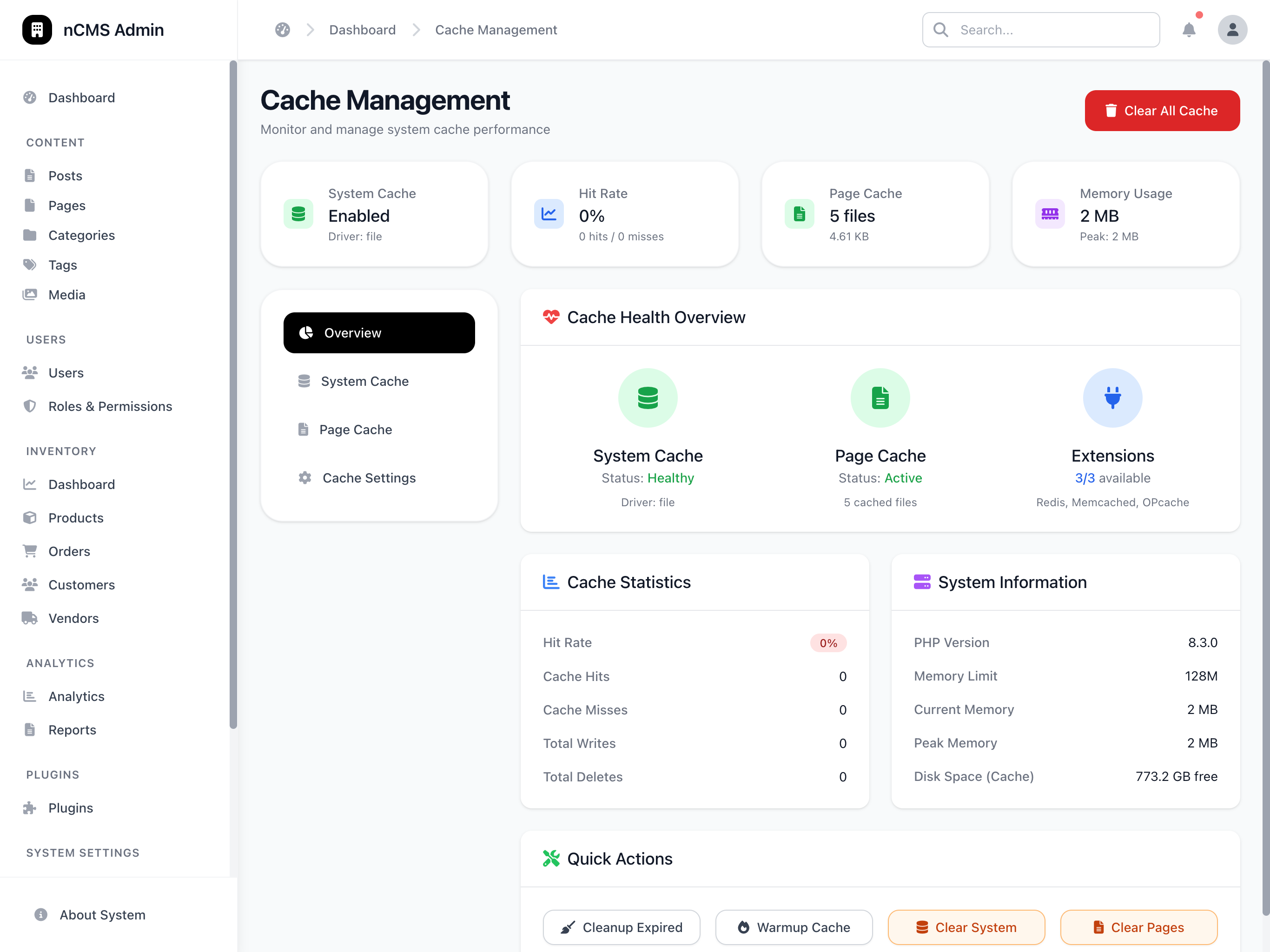Click the Hit Rate chart icon
The width and height of the screenshot is (1270, 952).
click(x=549, y=214)
